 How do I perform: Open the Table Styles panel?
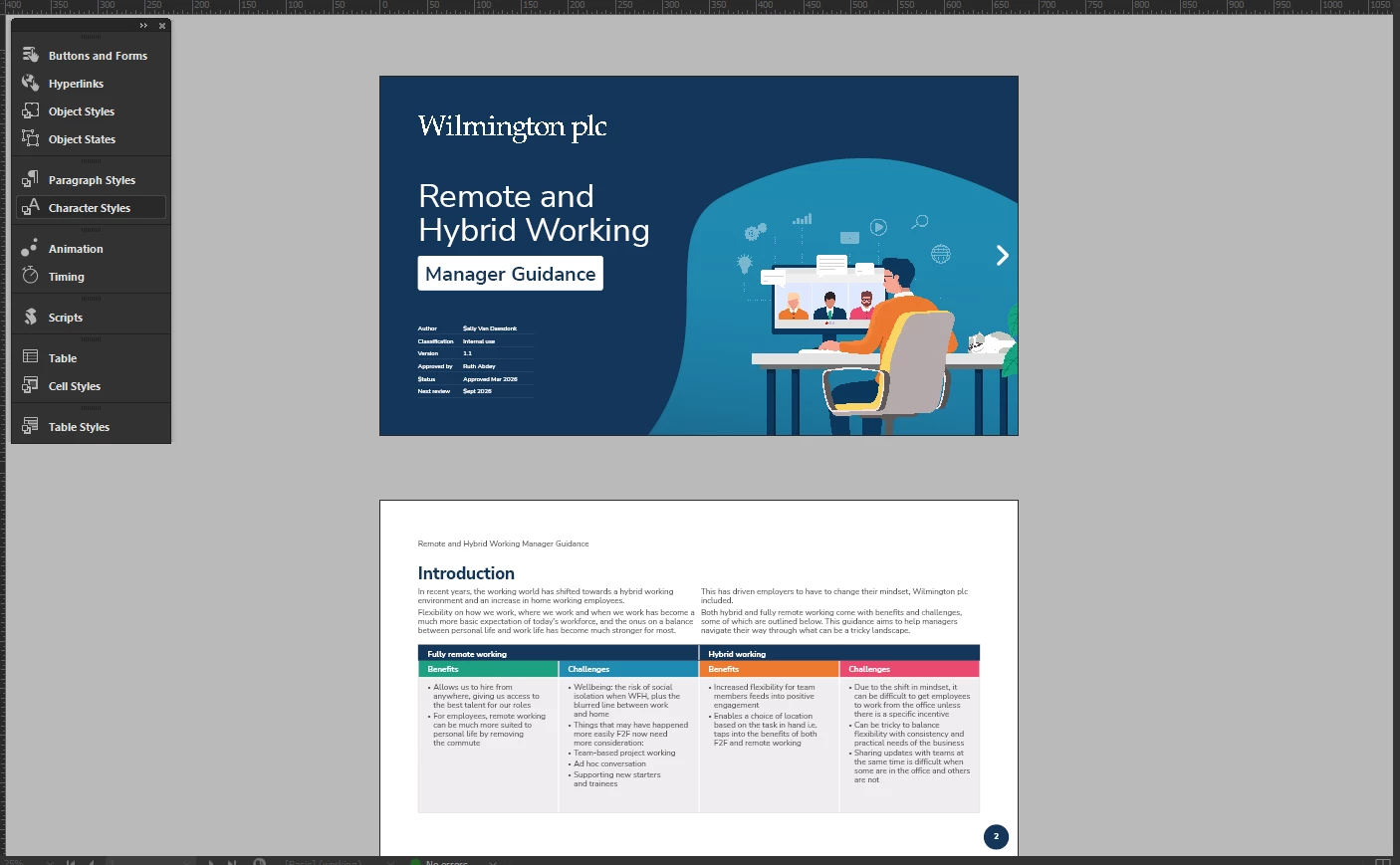91,427
